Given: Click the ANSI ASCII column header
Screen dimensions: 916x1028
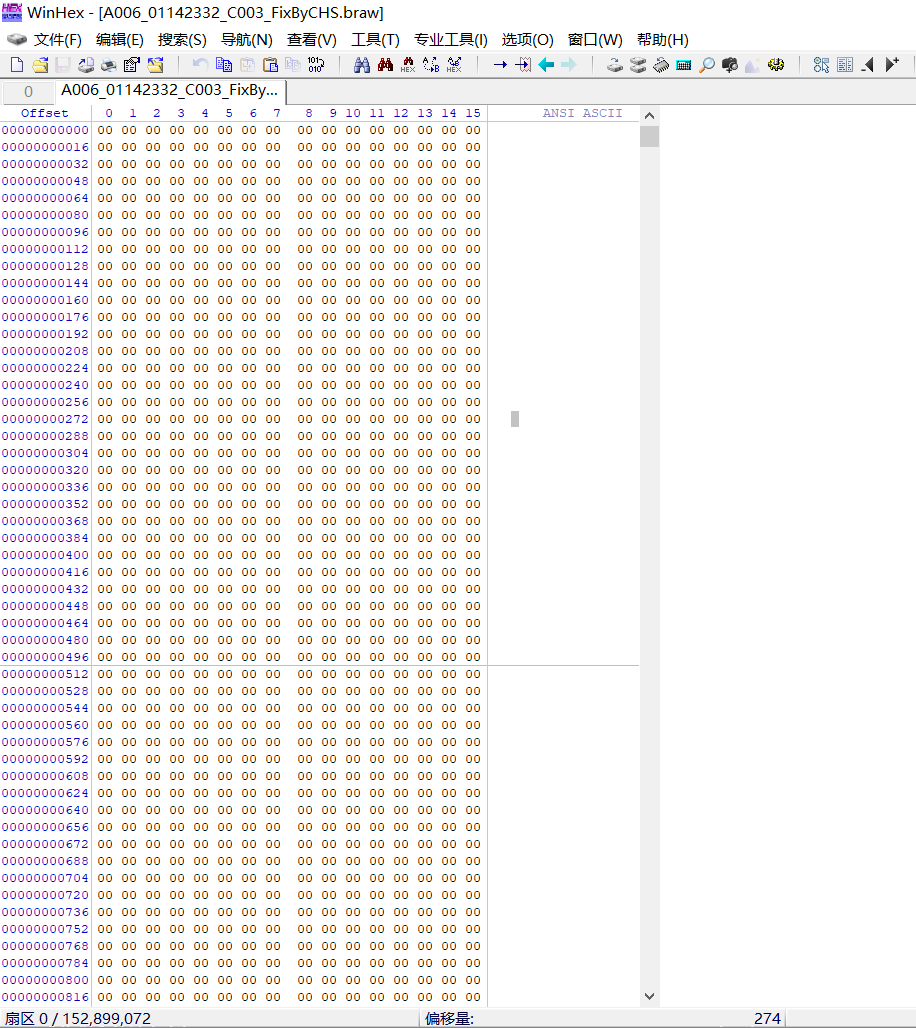Looking at the screenshot, I should click(x=582, y=113).
